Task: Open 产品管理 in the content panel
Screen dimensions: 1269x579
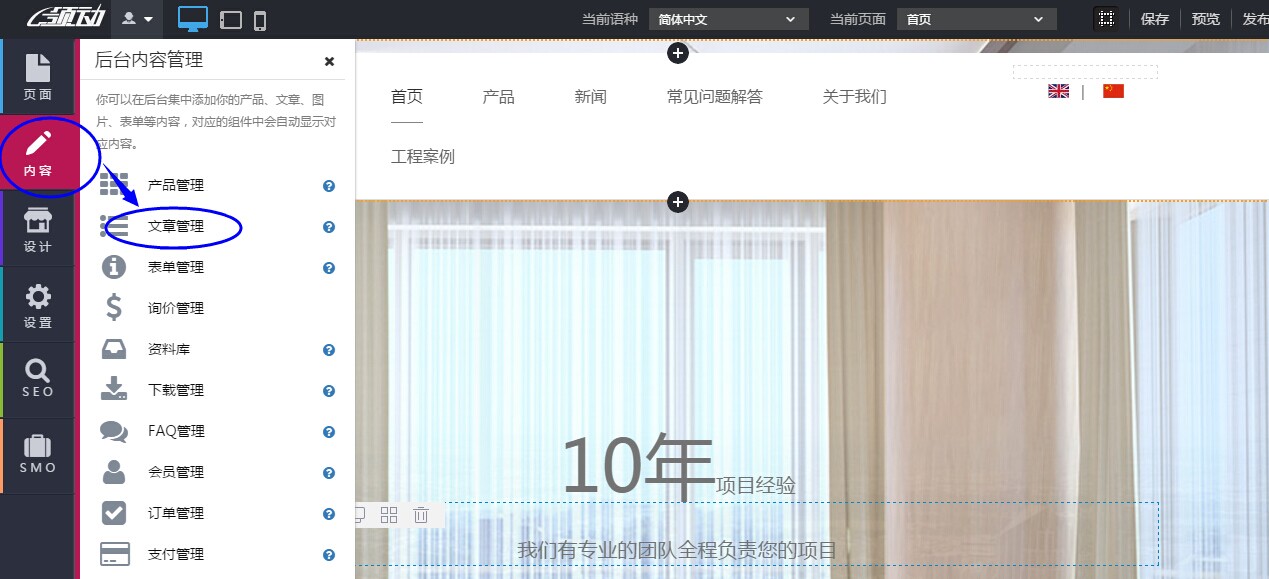Action: pos(177,185)
